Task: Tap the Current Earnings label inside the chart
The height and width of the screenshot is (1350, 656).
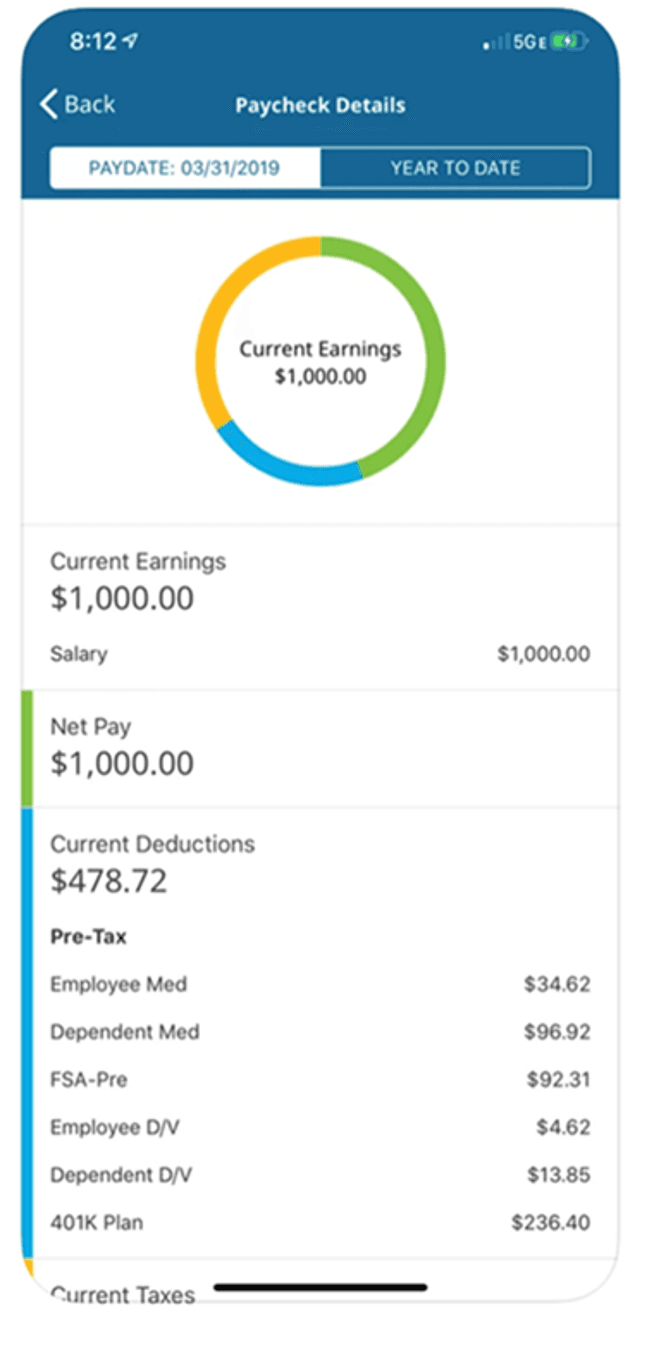Action: (320, 349)
